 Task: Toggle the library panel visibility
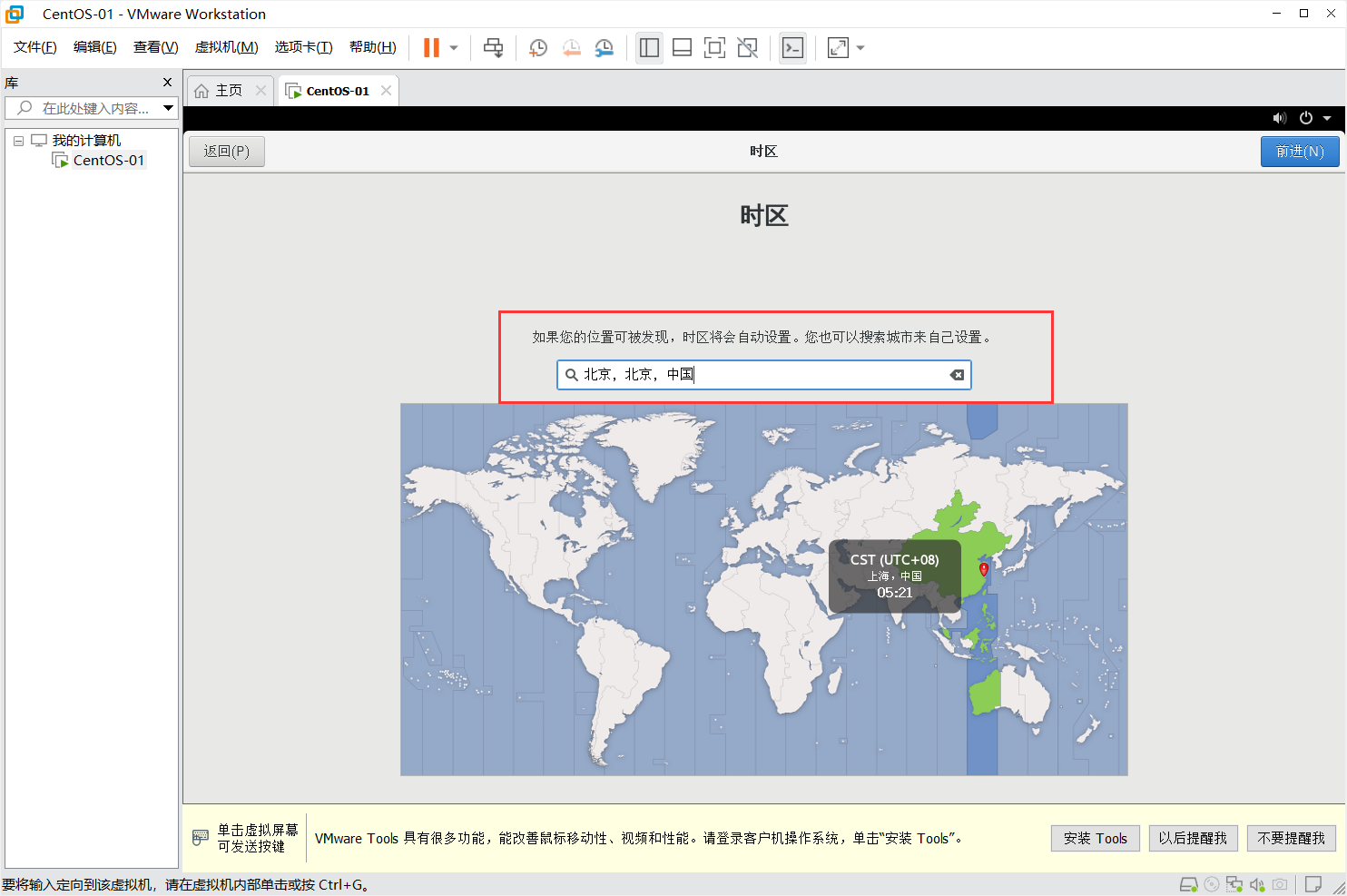(x=649, y=47)
